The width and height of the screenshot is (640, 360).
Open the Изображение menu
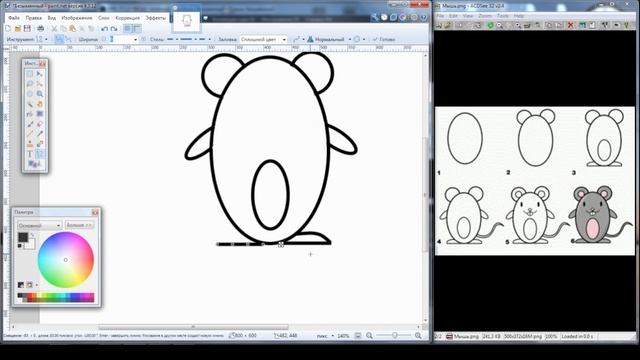click(x=77, y=18)
